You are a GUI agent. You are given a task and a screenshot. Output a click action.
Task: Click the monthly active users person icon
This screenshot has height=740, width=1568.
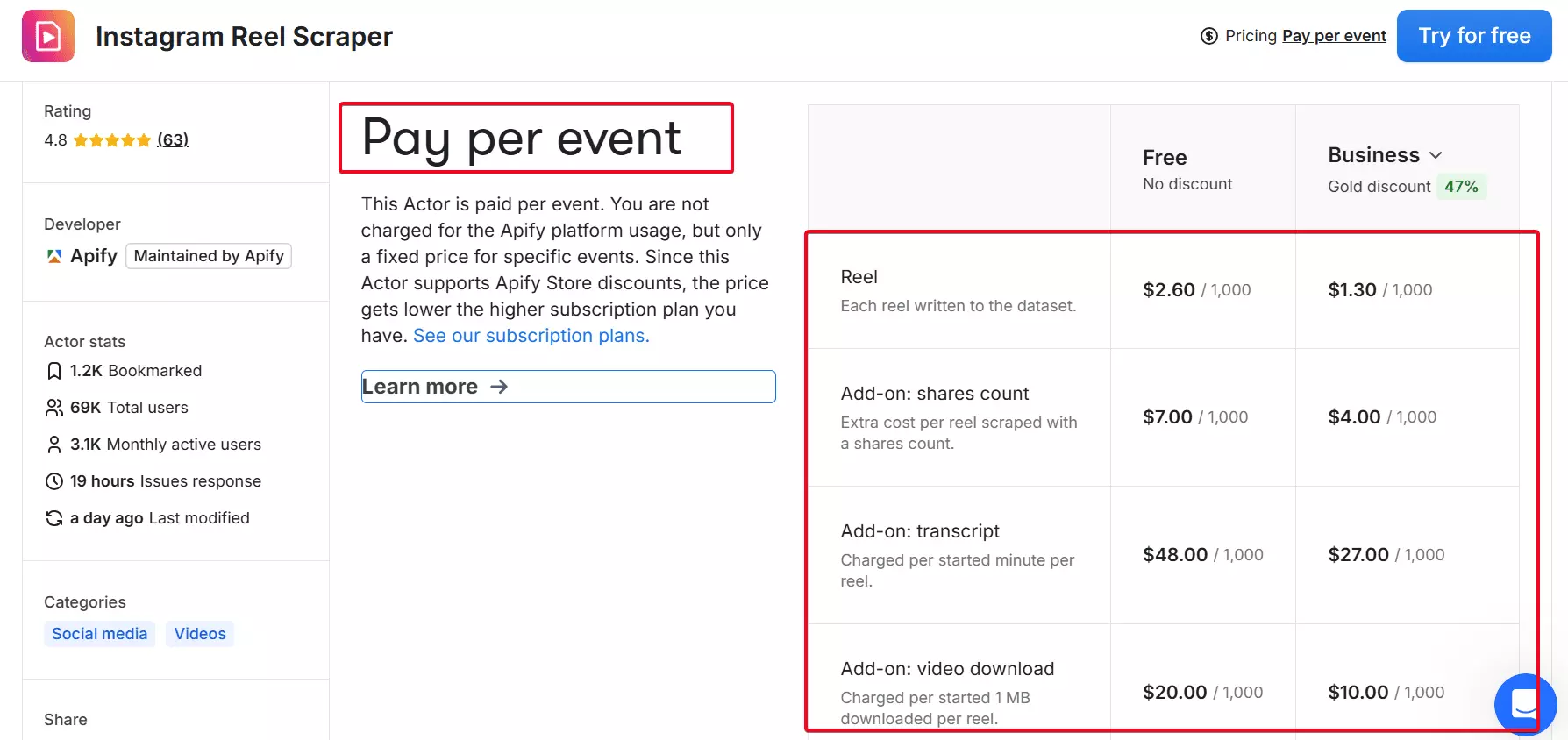pos(53,445)
